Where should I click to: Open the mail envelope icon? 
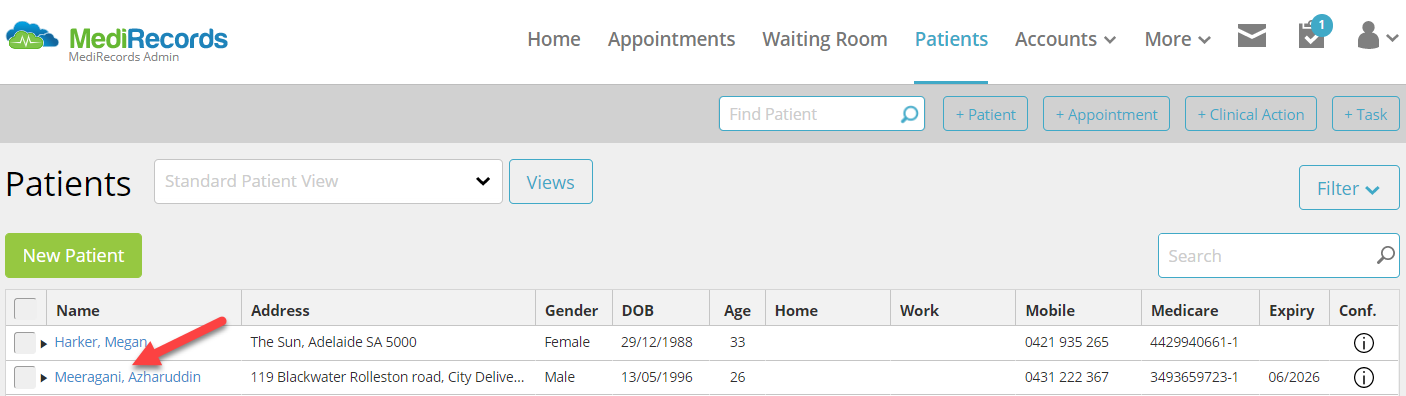click(1252, 37)
